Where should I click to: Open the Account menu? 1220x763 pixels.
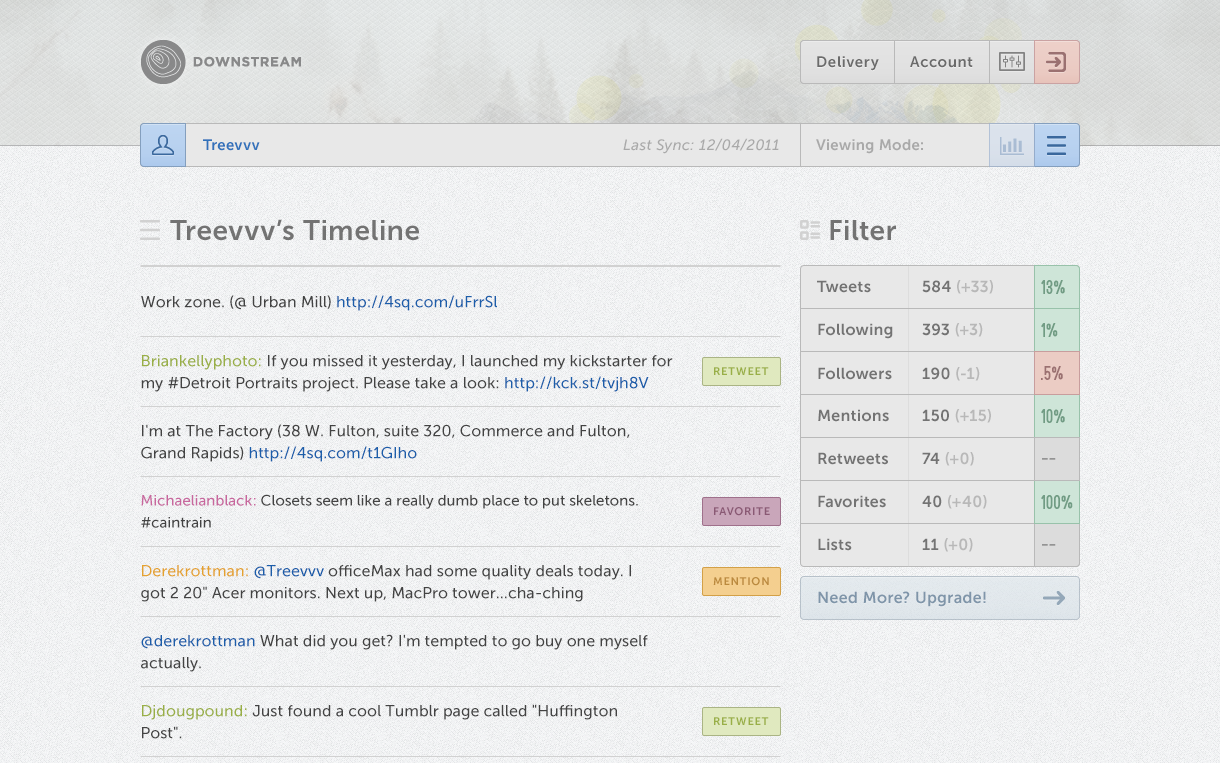tap(941, 62)
